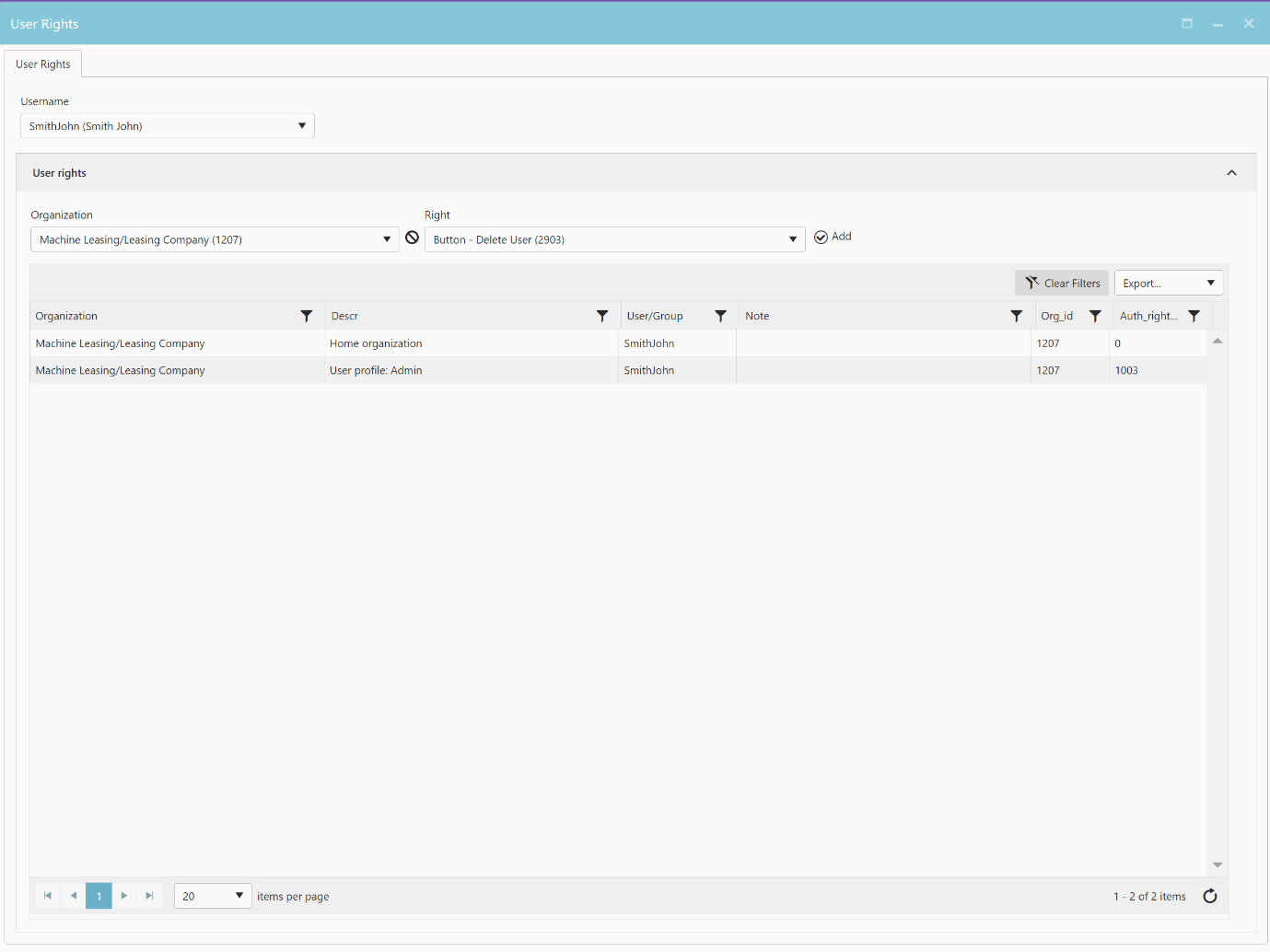The height and width of the screenshot is (952, 1270).
Task: Open the Note column filter icon
Action: tap(1017, 316)
